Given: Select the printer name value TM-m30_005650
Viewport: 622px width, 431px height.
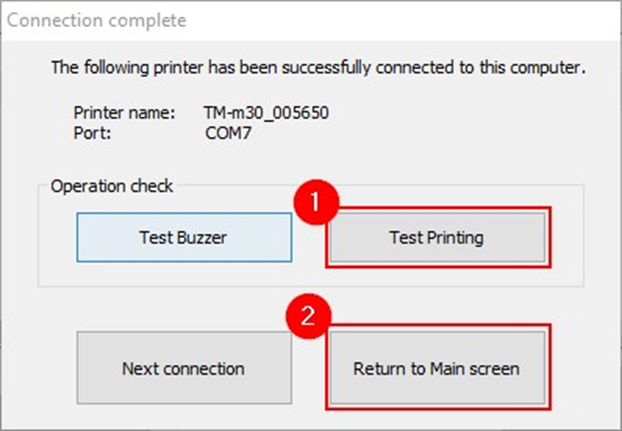Looking at the screenshot, I should (266, 113).
